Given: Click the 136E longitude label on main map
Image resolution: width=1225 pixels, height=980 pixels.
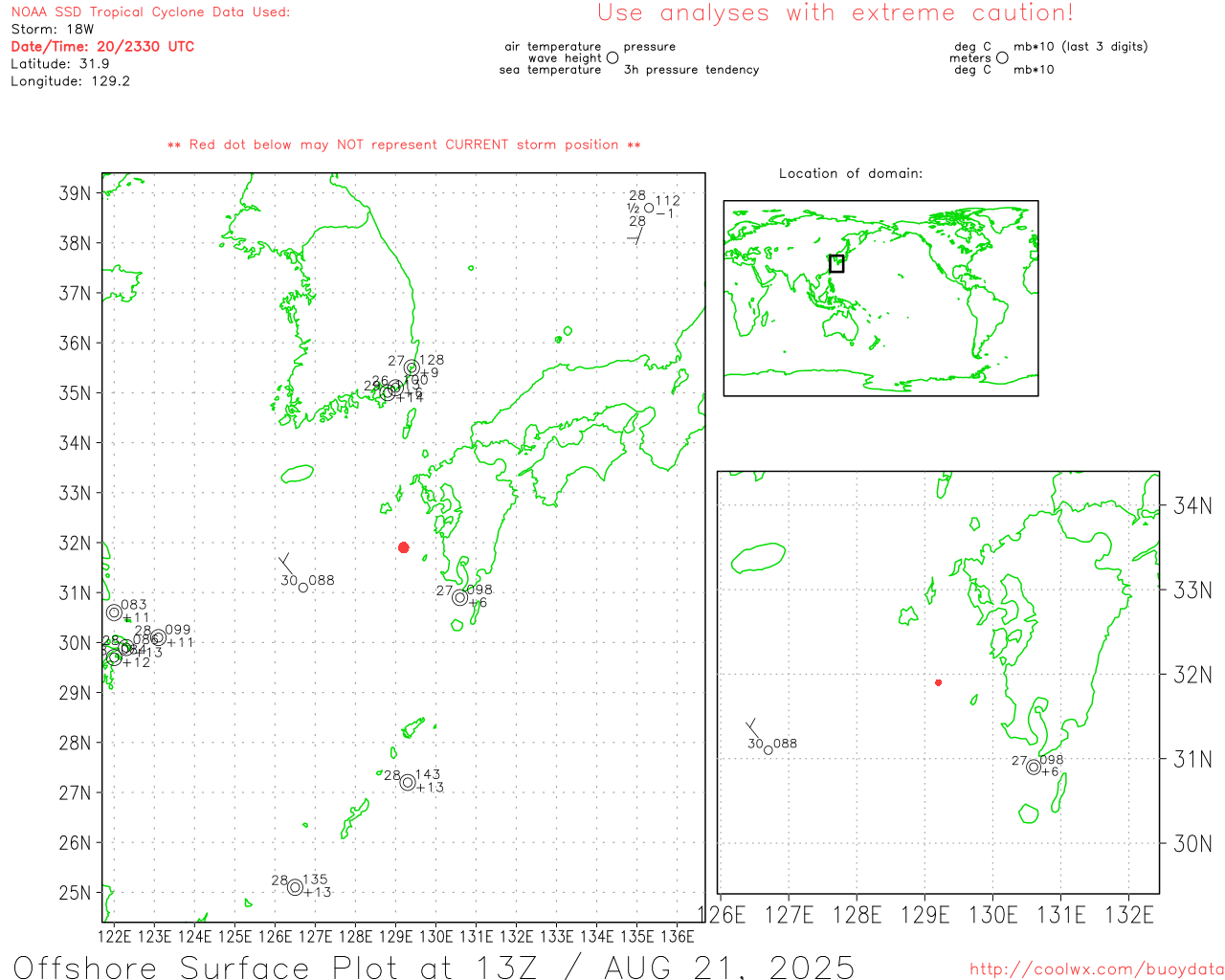Looking at the screenshot, I should point(678,936).
